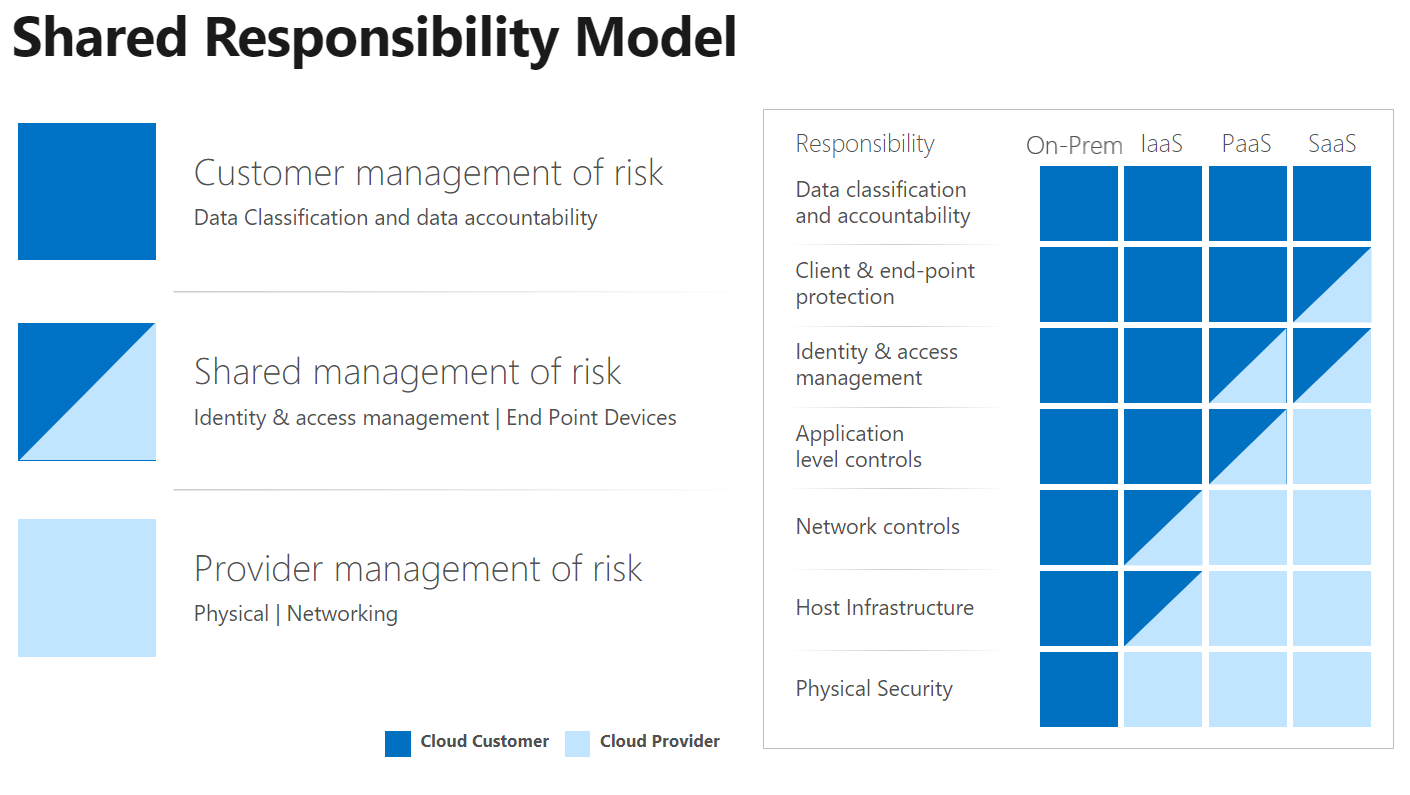Select the IaaS Network controls split cell
1410x795 pixels.
(x=1162, y=528)
